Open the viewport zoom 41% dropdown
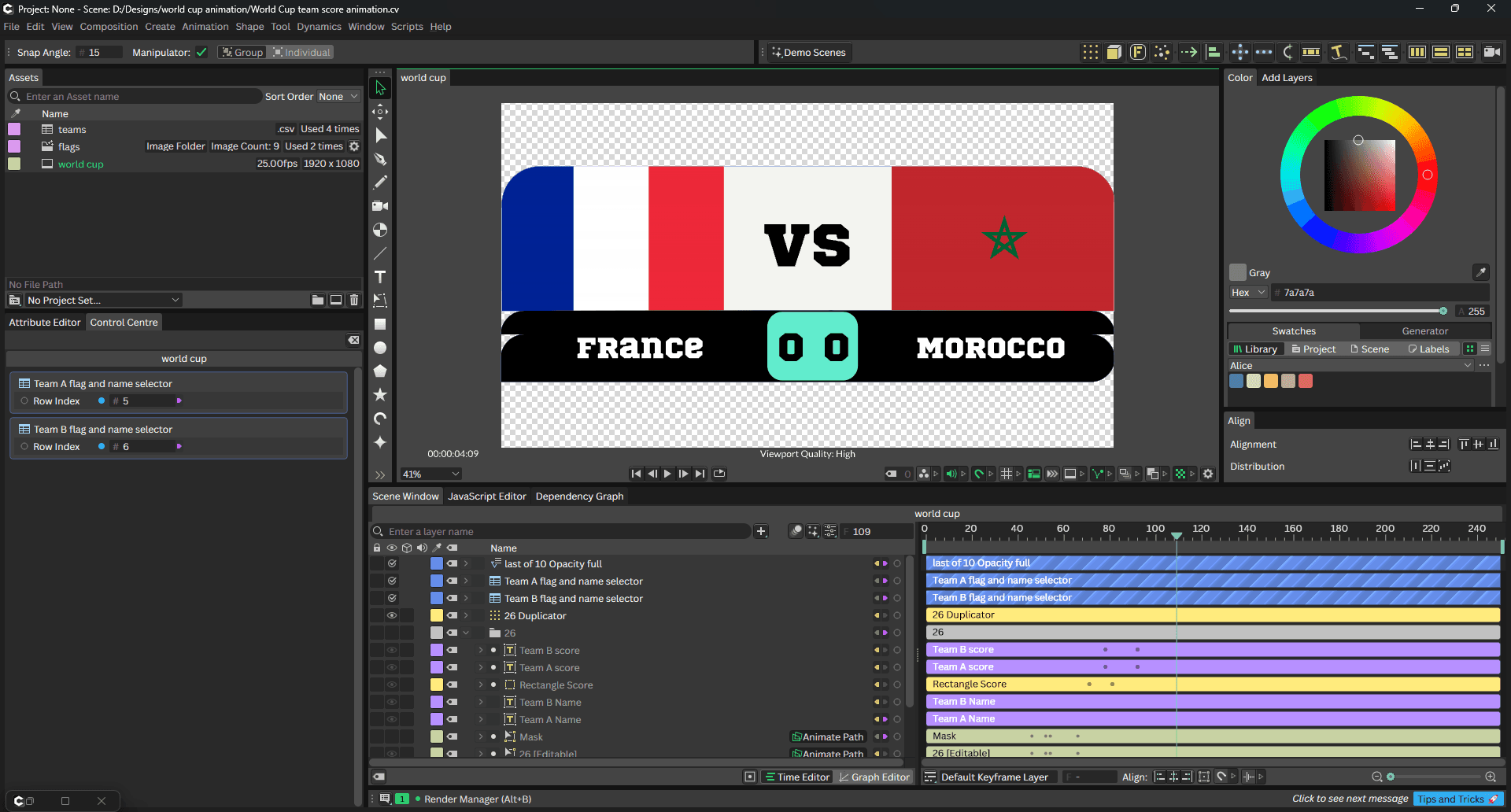The height and width of the screenshot is (812, 1511). tap(430, 474)
